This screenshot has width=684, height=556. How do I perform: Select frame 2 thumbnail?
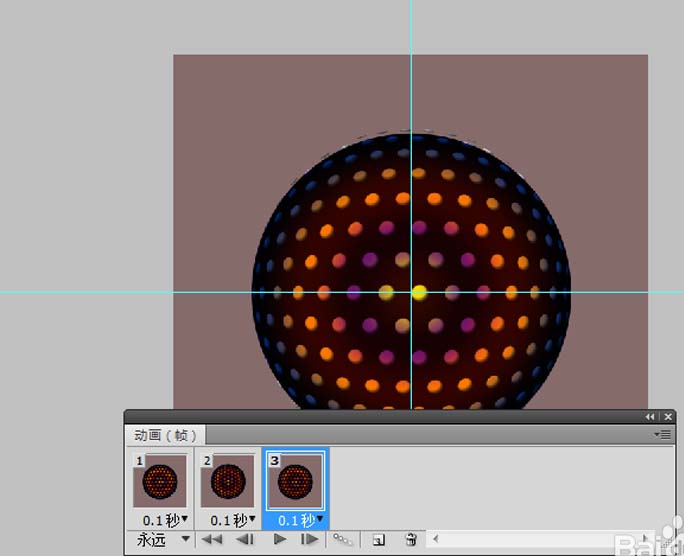[x=228, y=482]
